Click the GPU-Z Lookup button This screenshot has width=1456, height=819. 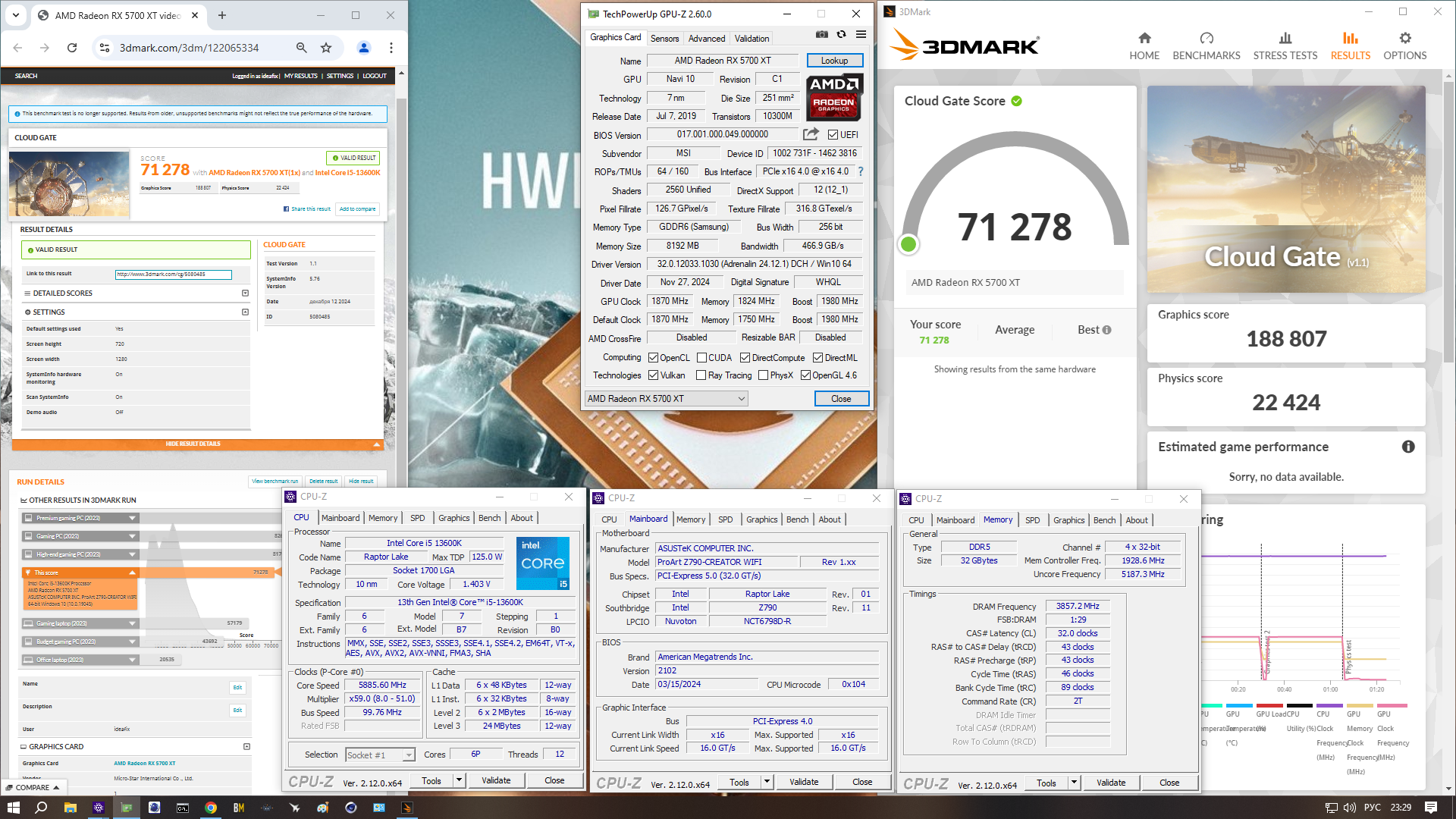click(834, 61)
